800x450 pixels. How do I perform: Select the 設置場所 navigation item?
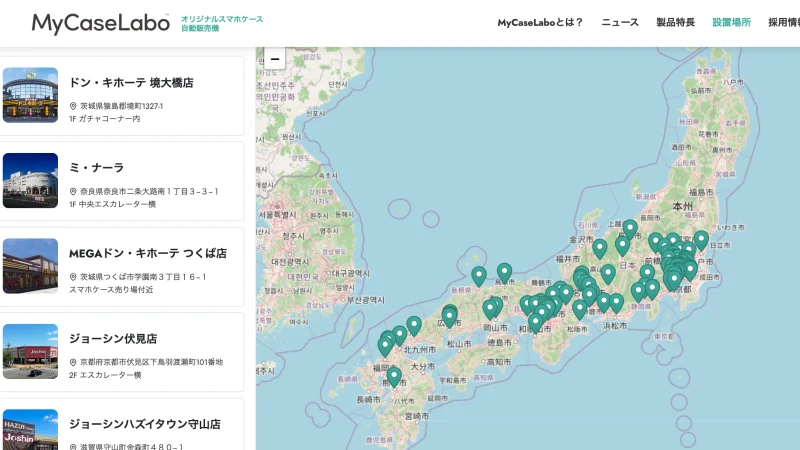(732, 22)
